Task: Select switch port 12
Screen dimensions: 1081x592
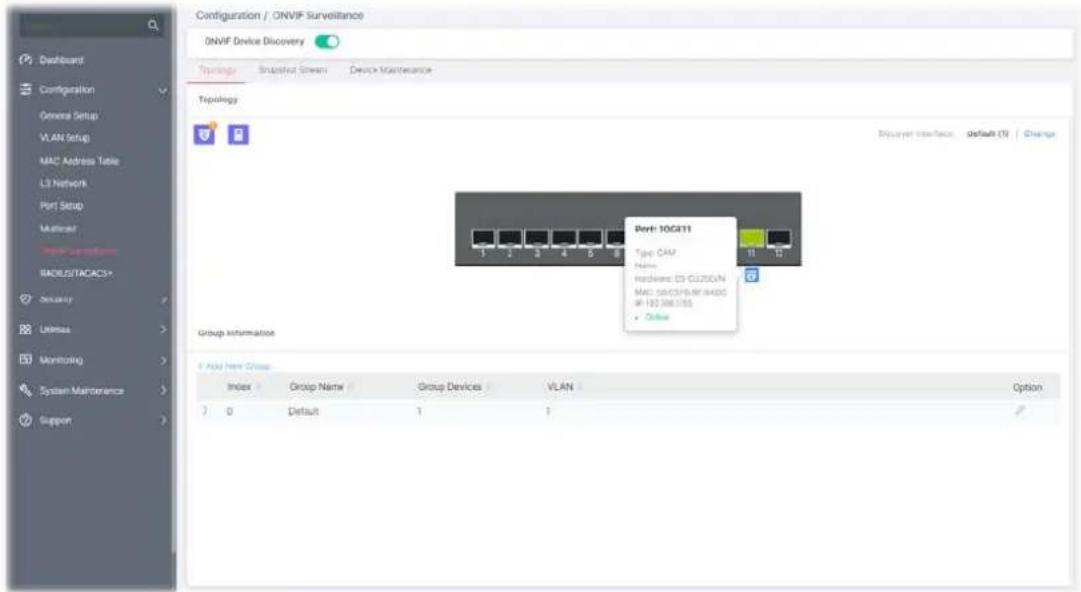Action: [x=779, y=238]
